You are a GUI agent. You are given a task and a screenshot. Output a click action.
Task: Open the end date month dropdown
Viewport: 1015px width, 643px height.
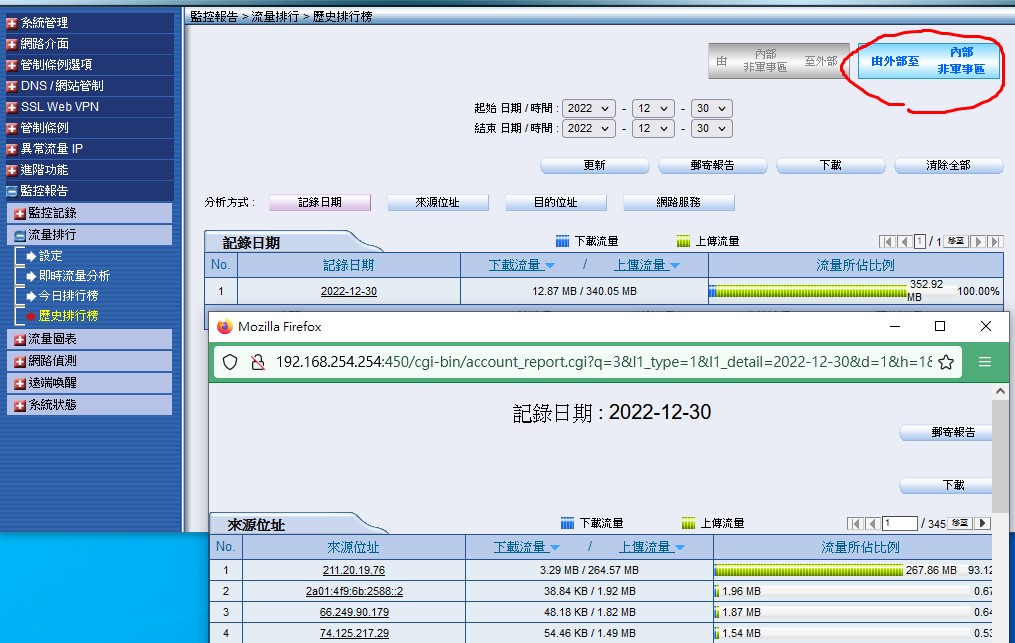pyautogui.click(x=654, y=129)
